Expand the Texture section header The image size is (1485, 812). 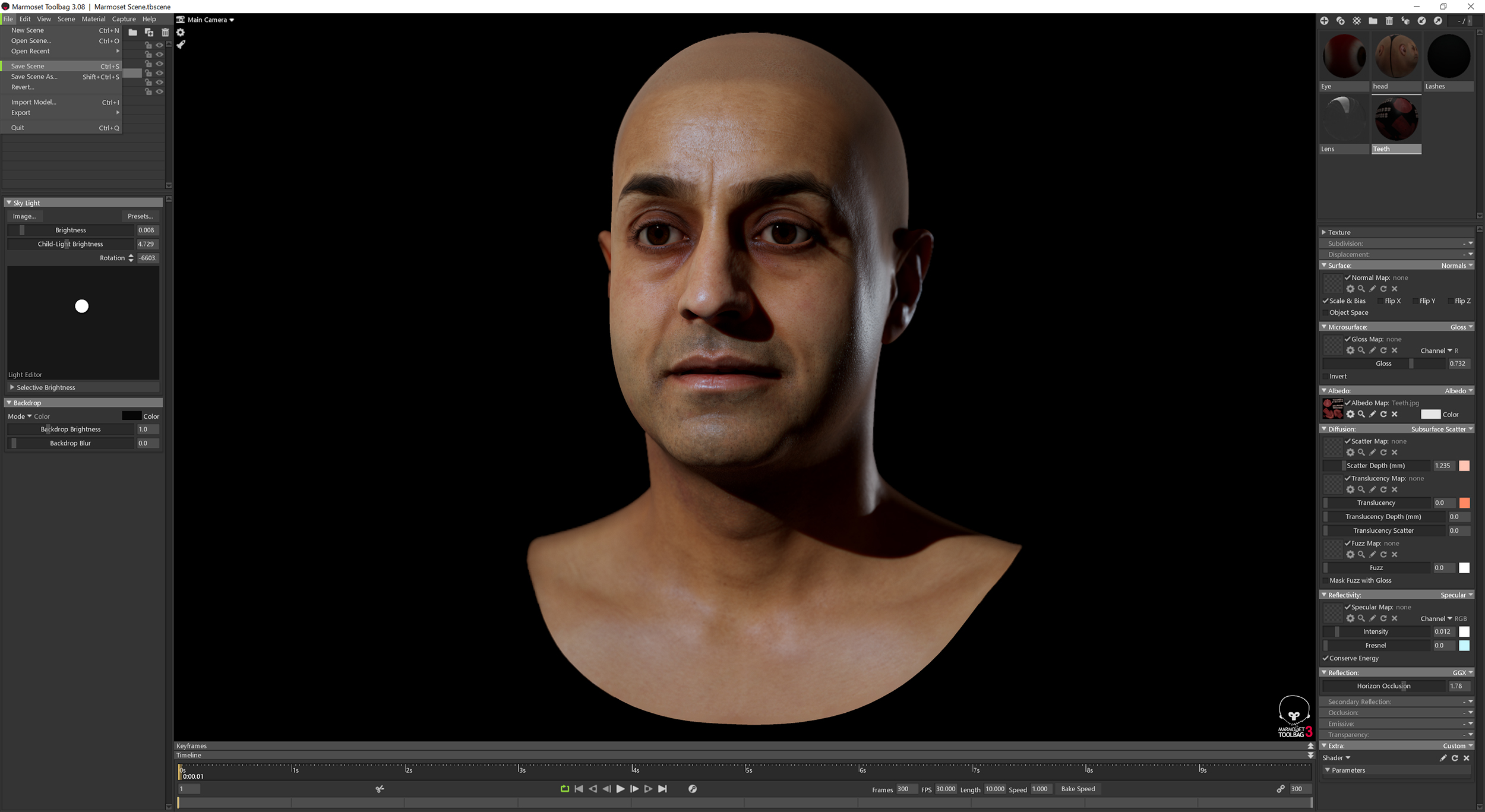click(x=1338, y=232)
